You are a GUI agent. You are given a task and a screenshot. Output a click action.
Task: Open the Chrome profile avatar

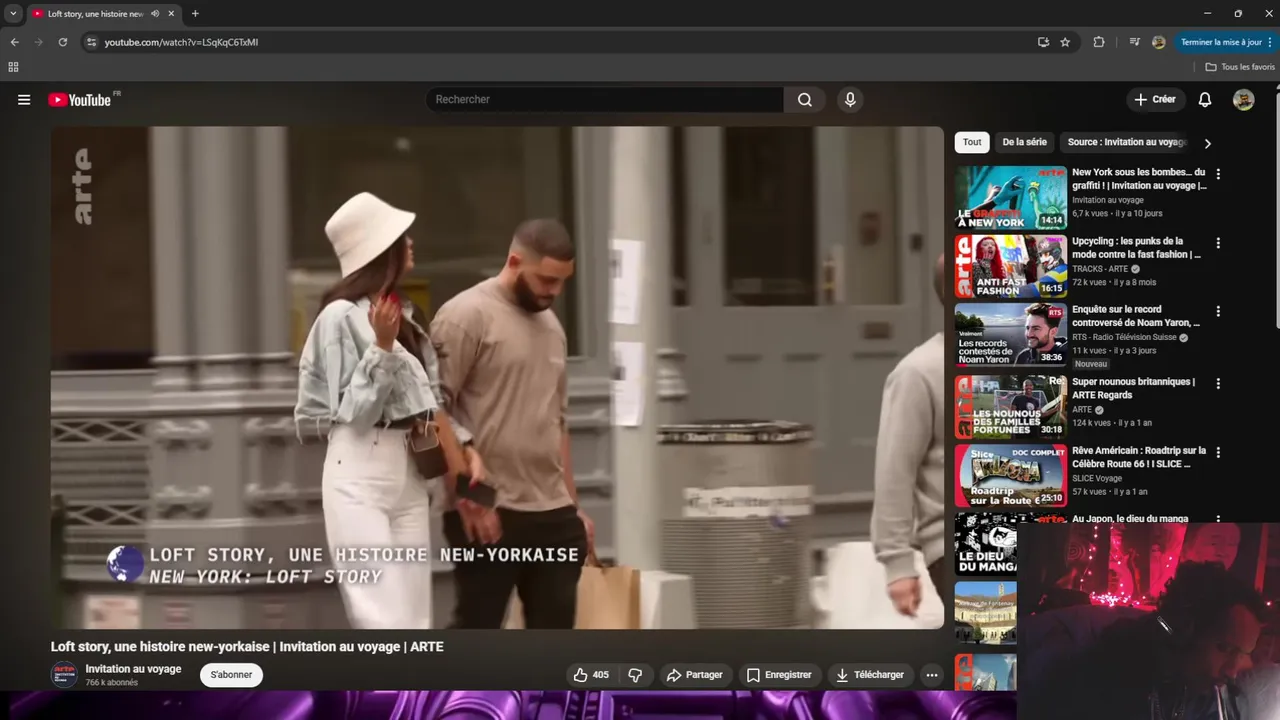(1159, 42)
